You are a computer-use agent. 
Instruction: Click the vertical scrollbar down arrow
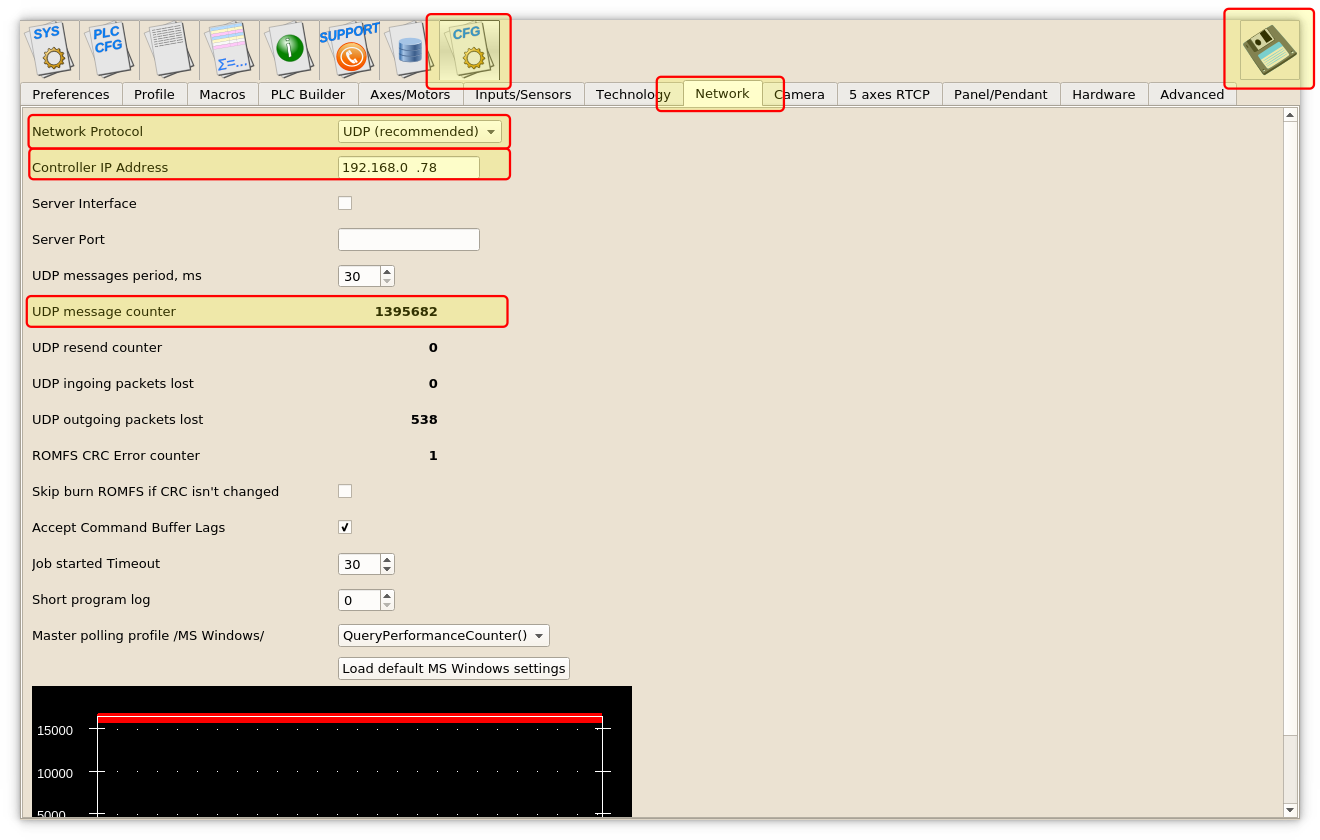click(x=1290, y=810)
